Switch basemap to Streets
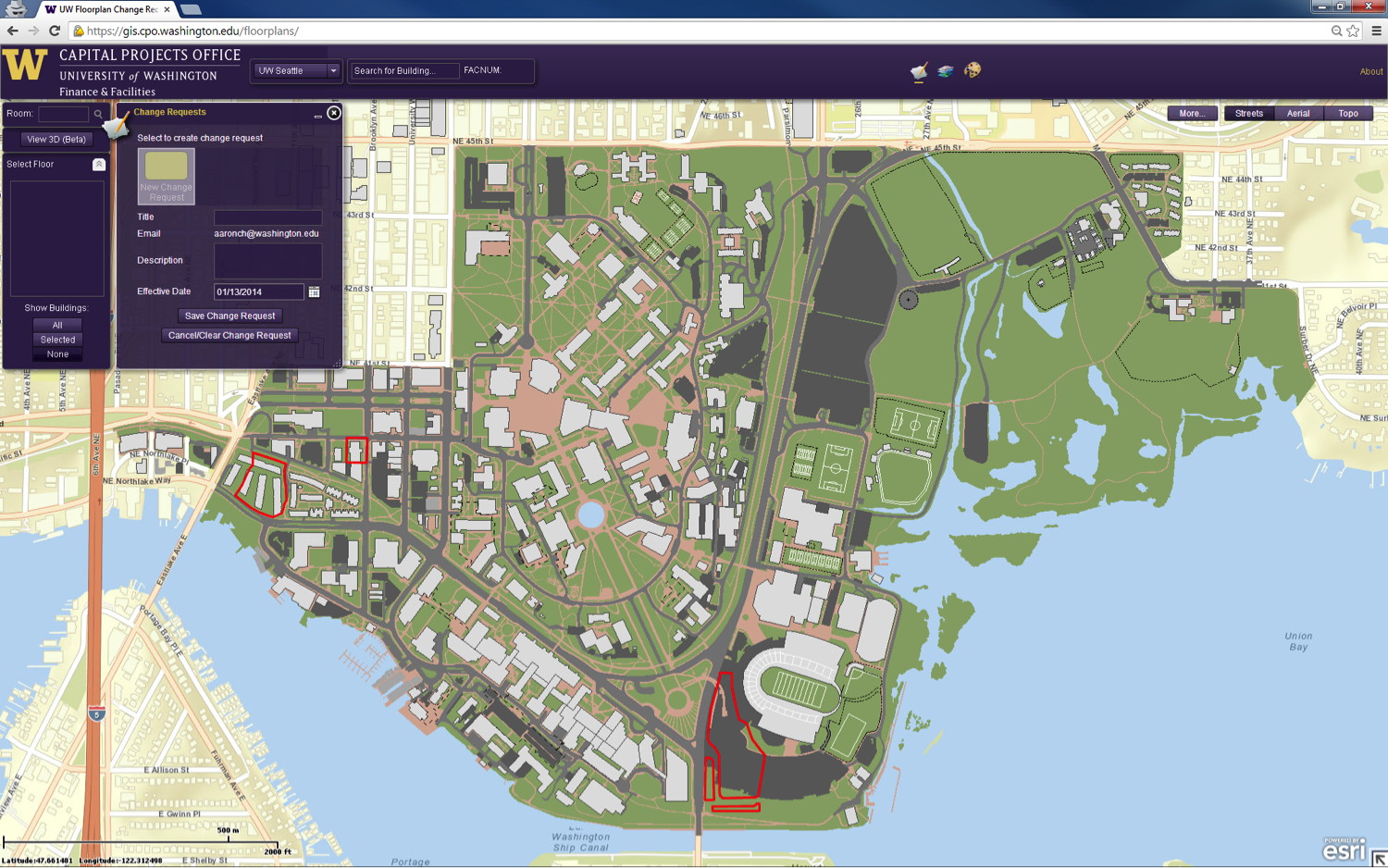The width and height of the screenshot is (1388, 868). tap(1249, 113)
